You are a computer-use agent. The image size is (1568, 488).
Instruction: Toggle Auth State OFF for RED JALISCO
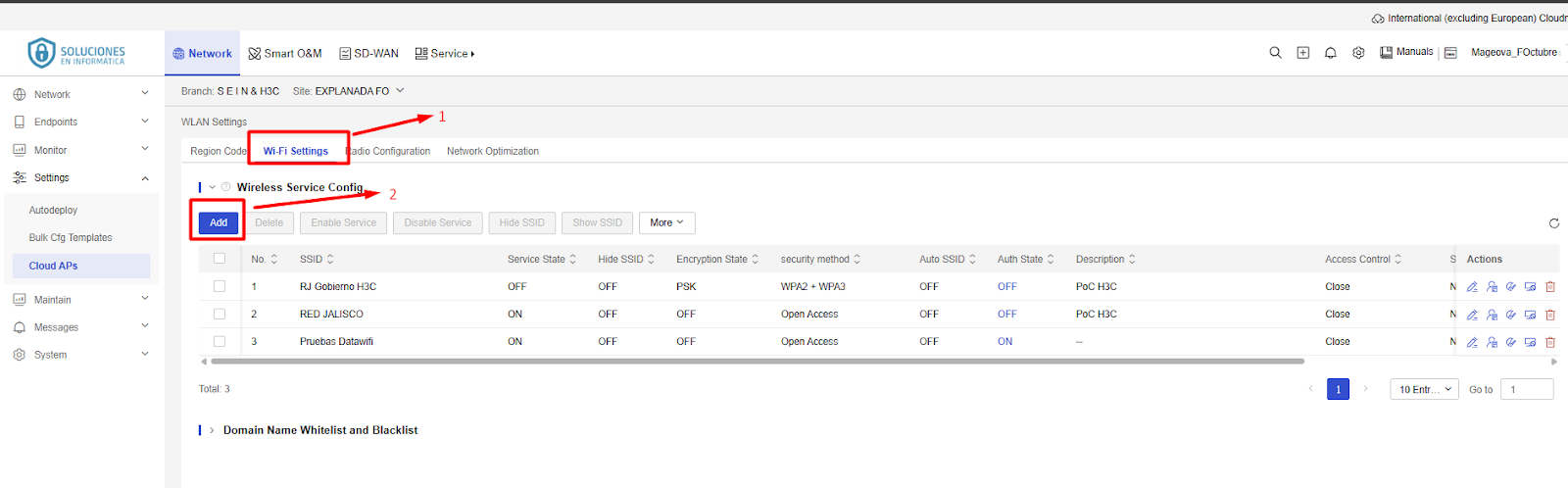(1006, 315)
